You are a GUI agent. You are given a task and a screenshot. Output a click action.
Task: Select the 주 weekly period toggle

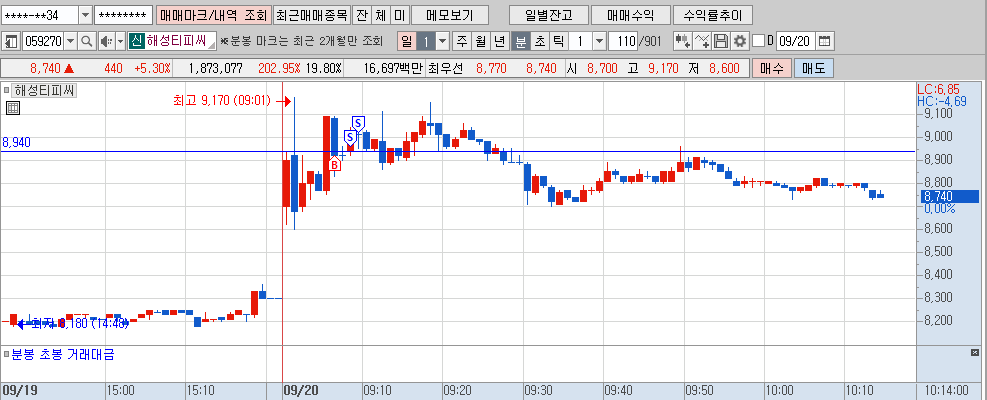tap(462, 42)
